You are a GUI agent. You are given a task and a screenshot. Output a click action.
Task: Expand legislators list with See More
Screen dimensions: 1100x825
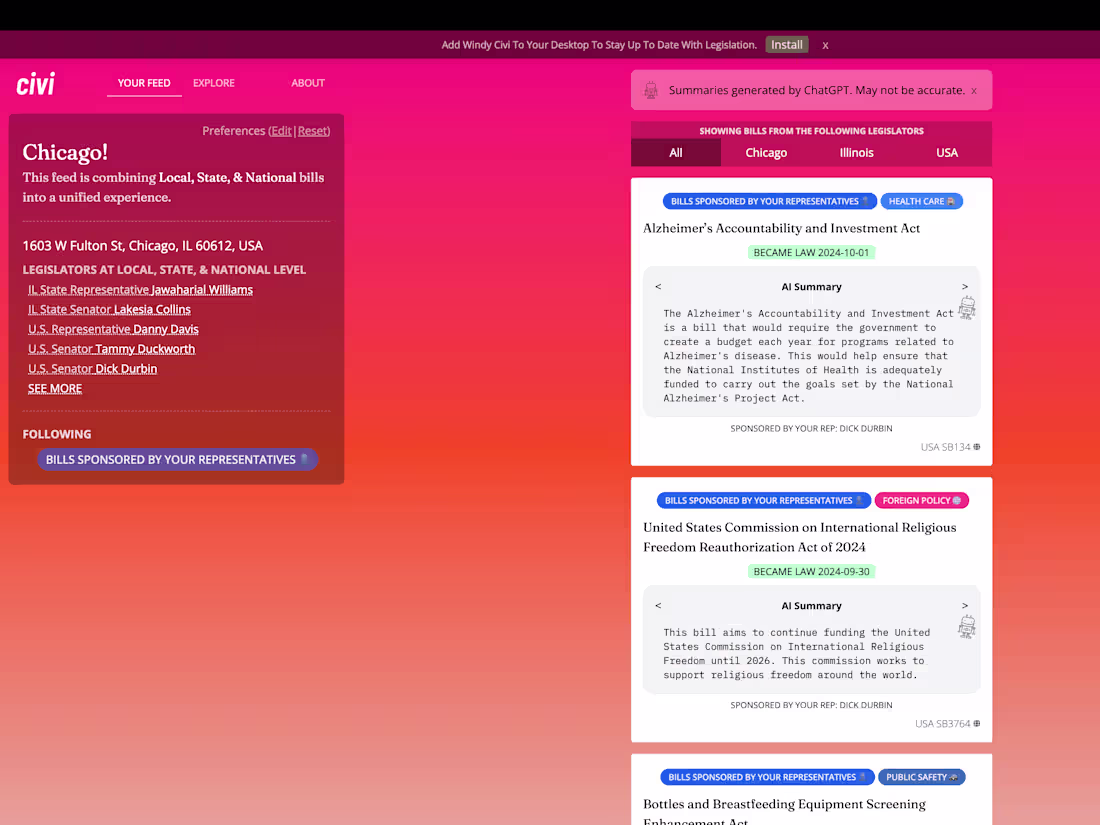click(x=55, y=388)
